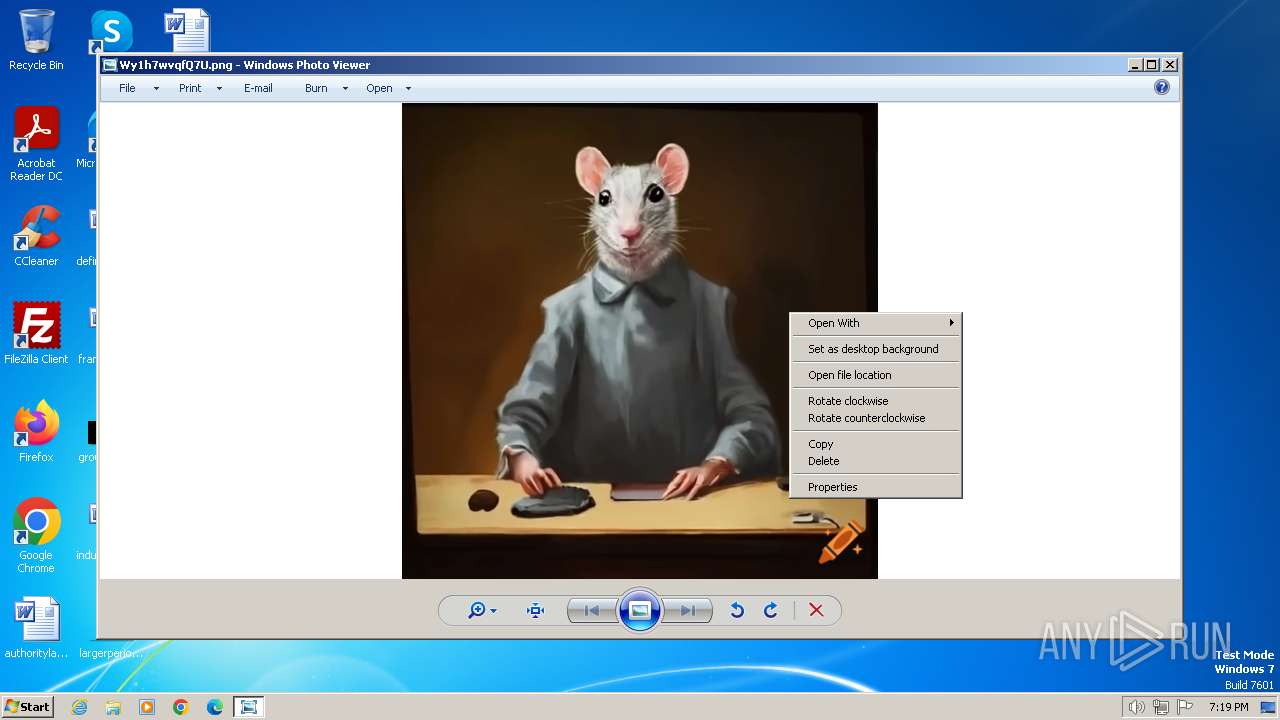The image size is (1280, 720).
Task: Go to the next image
Action: [688, 610]
